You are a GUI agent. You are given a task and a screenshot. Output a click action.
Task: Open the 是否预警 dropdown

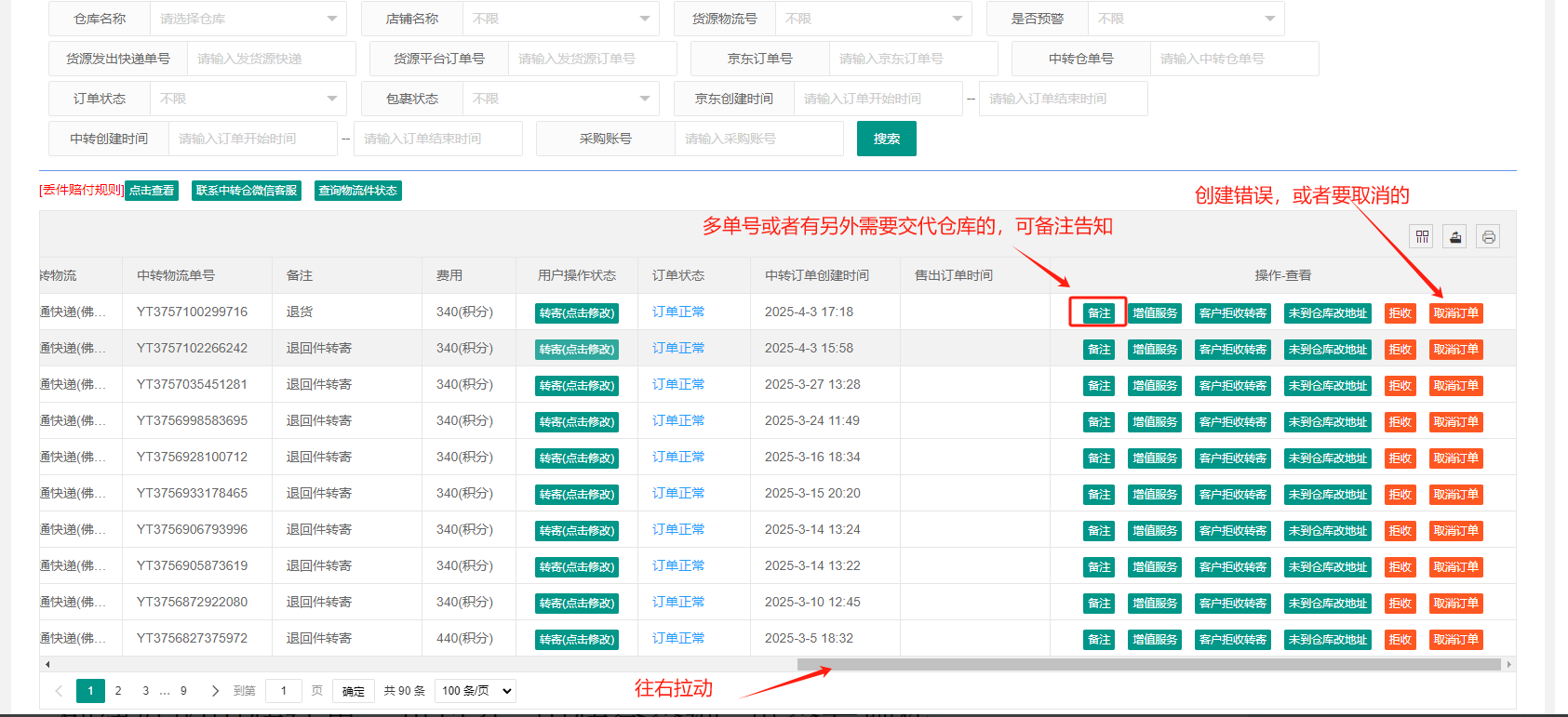coord(1186,19)
